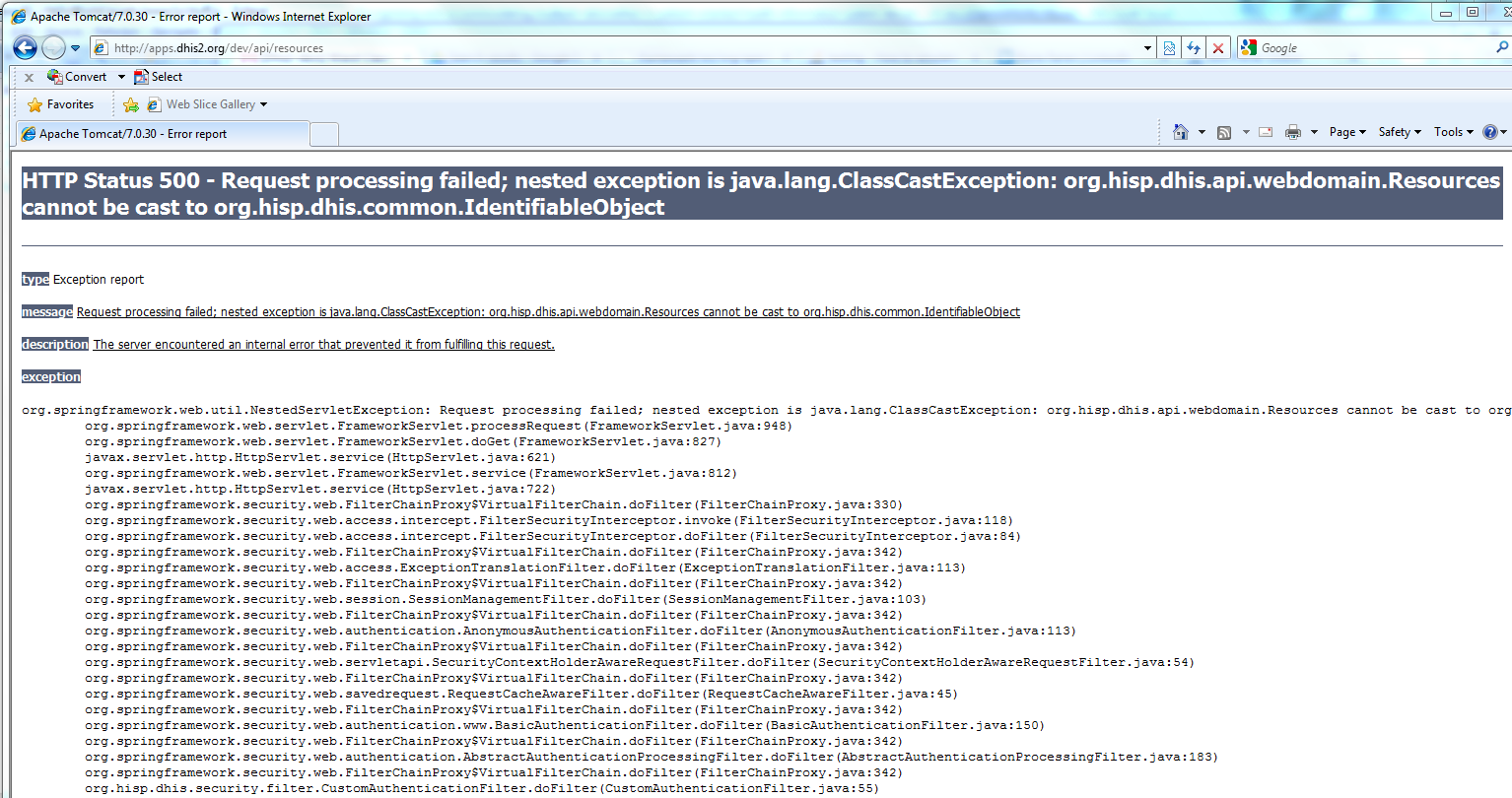Expand the Home button dropdown arrow
The height and width of the screenshot is (798, 1512).
click(1202, 132)
